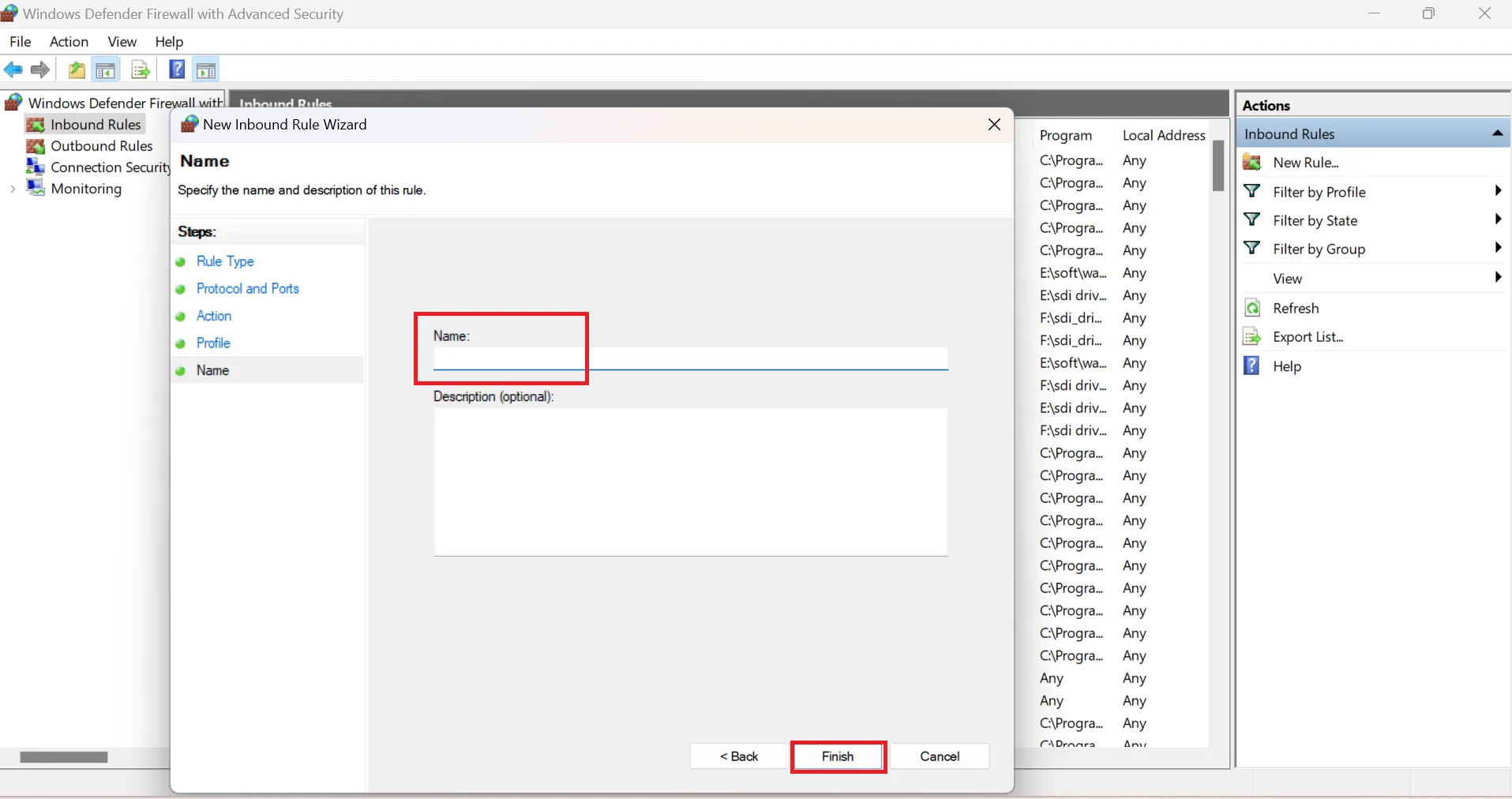Viewport: 1512px width, 799px height.
Task: Click the forward arrow toolbar icon
Action: click(40, 70)
